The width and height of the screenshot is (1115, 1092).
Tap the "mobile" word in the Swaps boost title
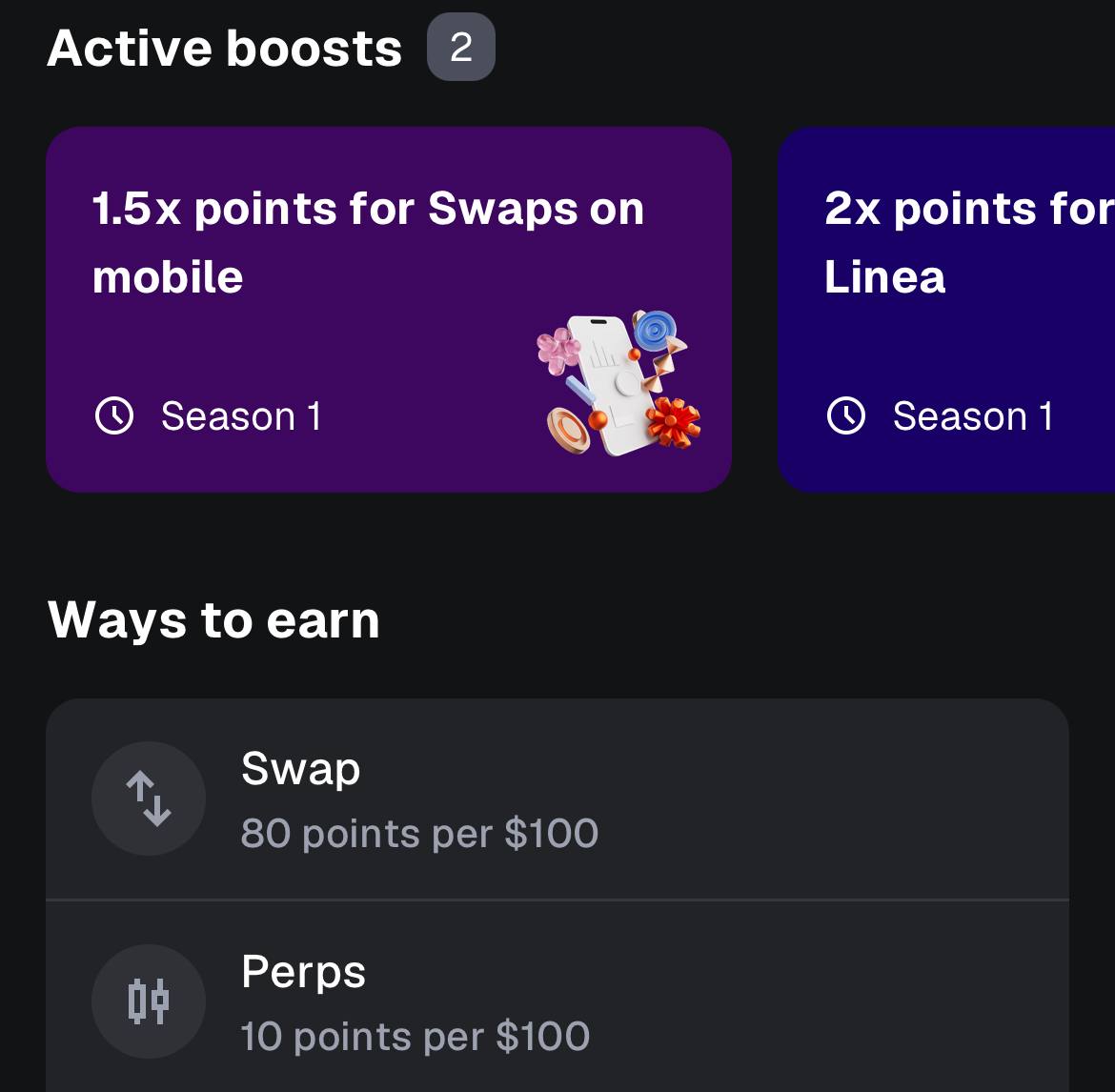(168, 277)
